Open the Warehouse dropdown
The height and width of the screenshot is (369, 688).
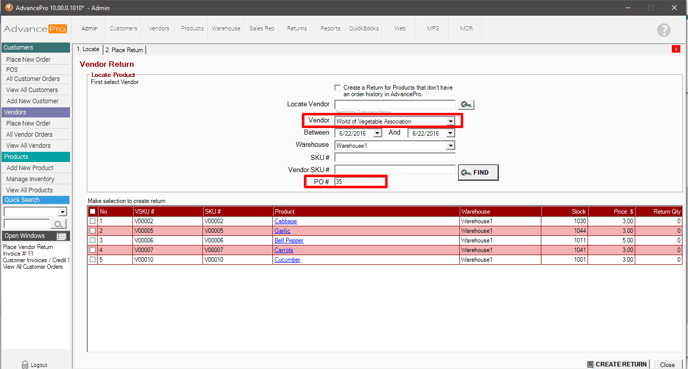tap(451, 146)
